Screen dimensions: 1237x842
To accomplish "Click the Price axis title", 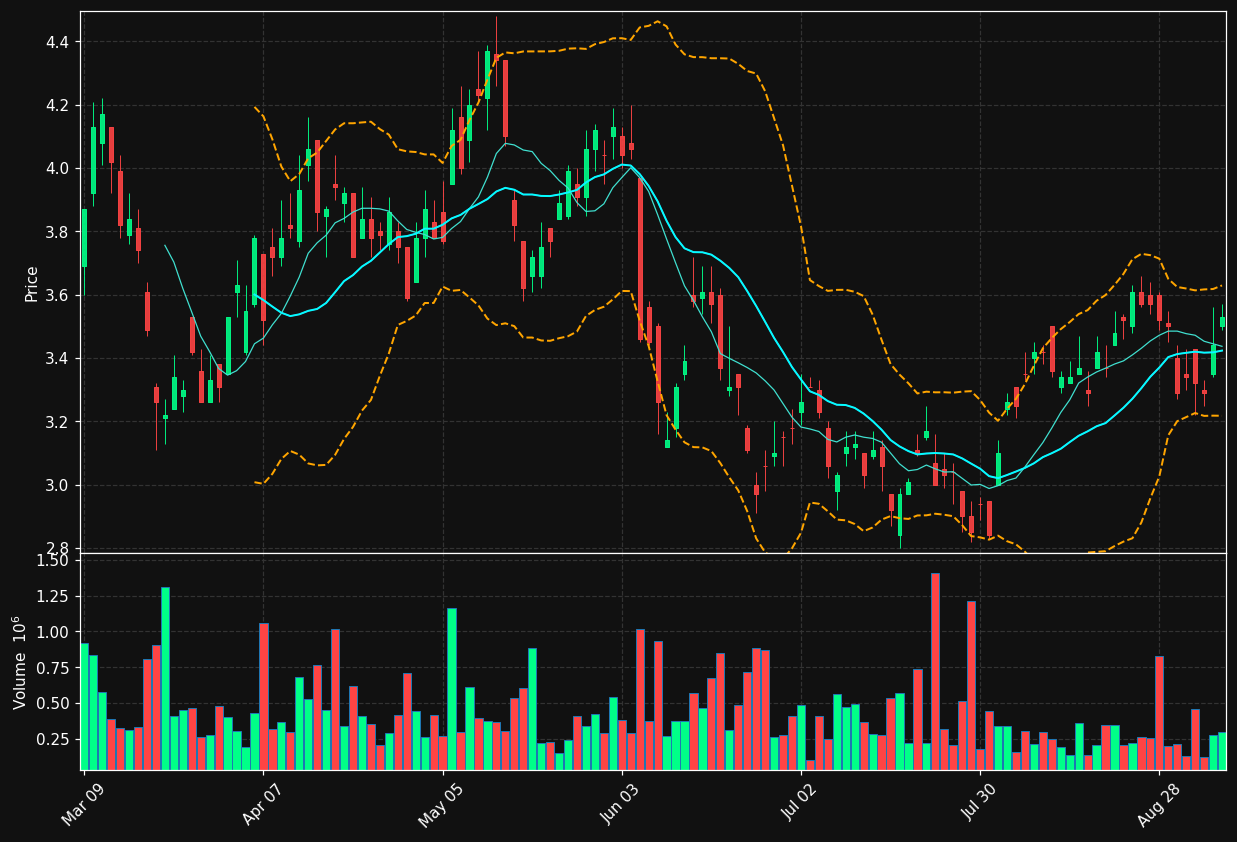I will click(32, 283).
